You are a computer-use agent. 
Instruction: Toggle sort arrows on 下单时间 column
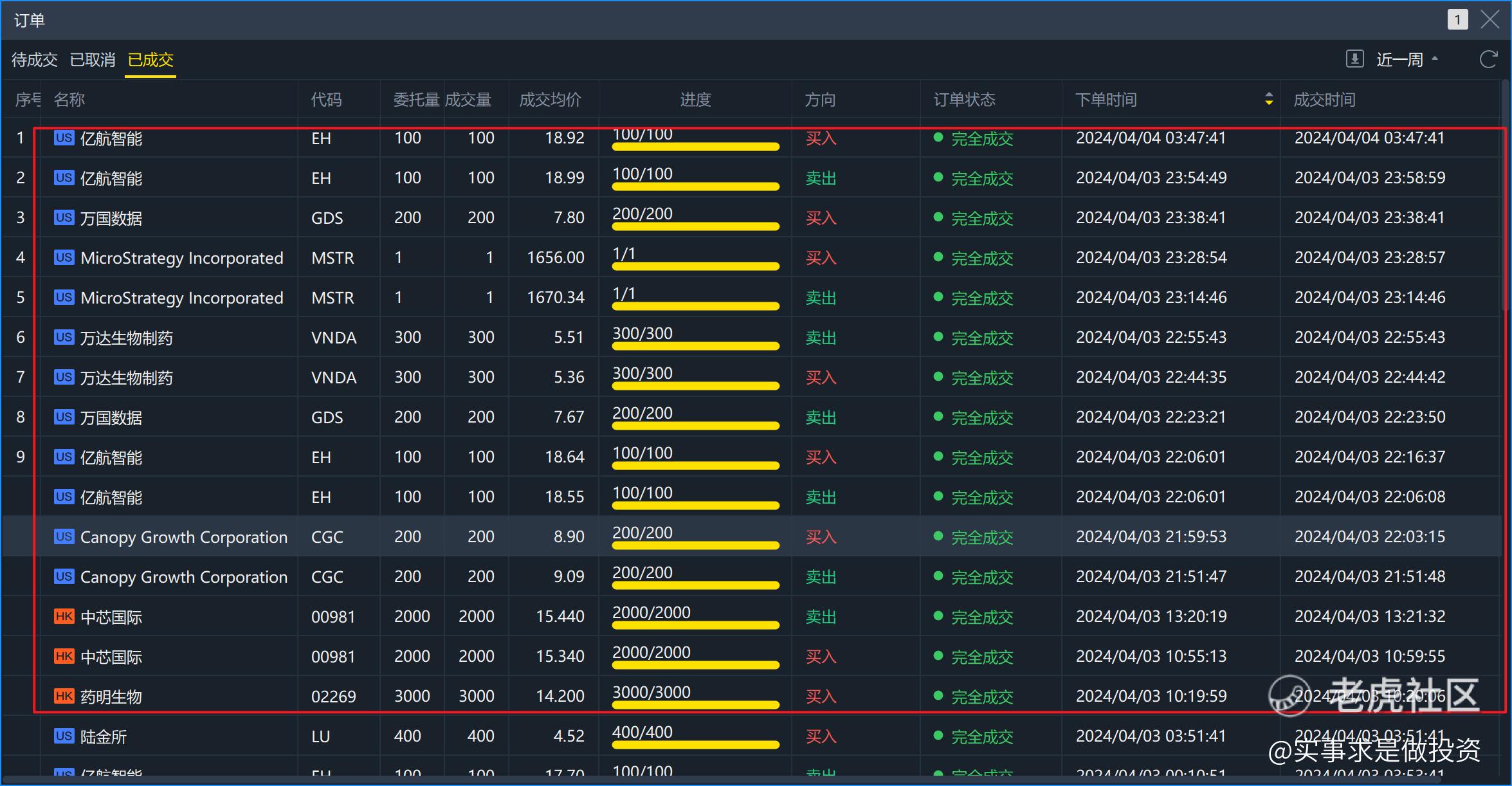click(x=1268, y=99)
